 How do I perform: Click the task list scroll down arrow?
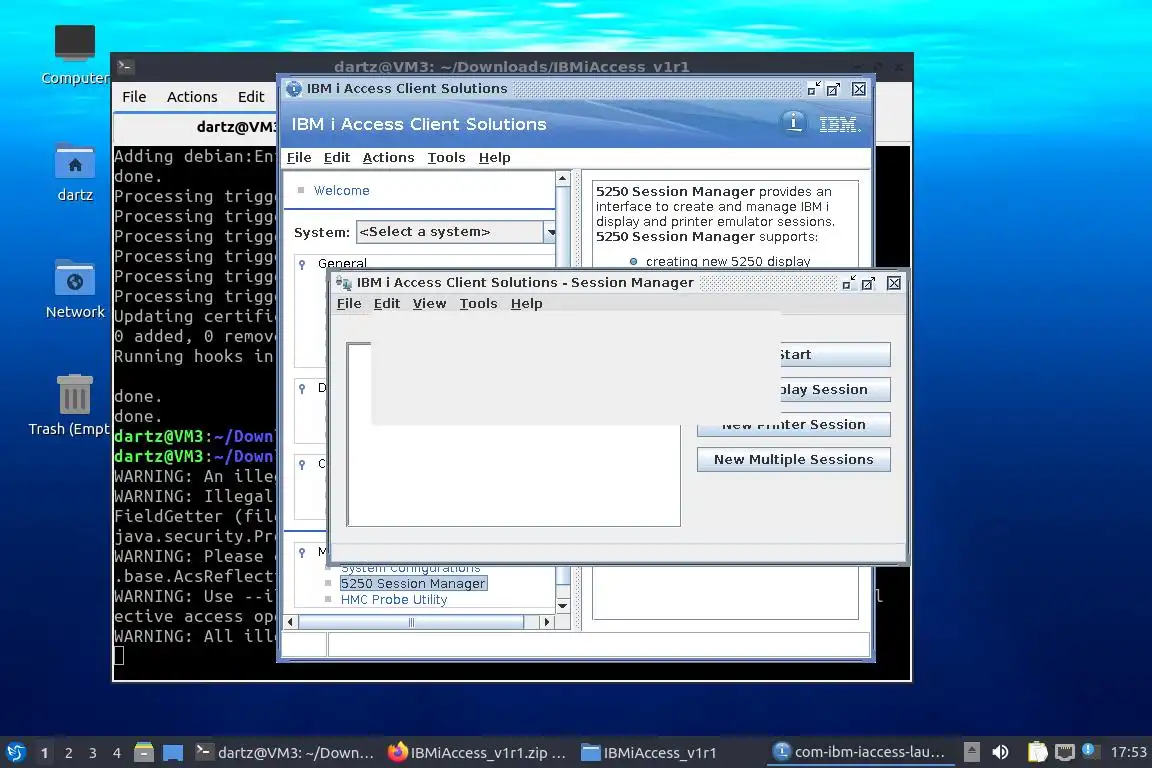click(562, 606)
